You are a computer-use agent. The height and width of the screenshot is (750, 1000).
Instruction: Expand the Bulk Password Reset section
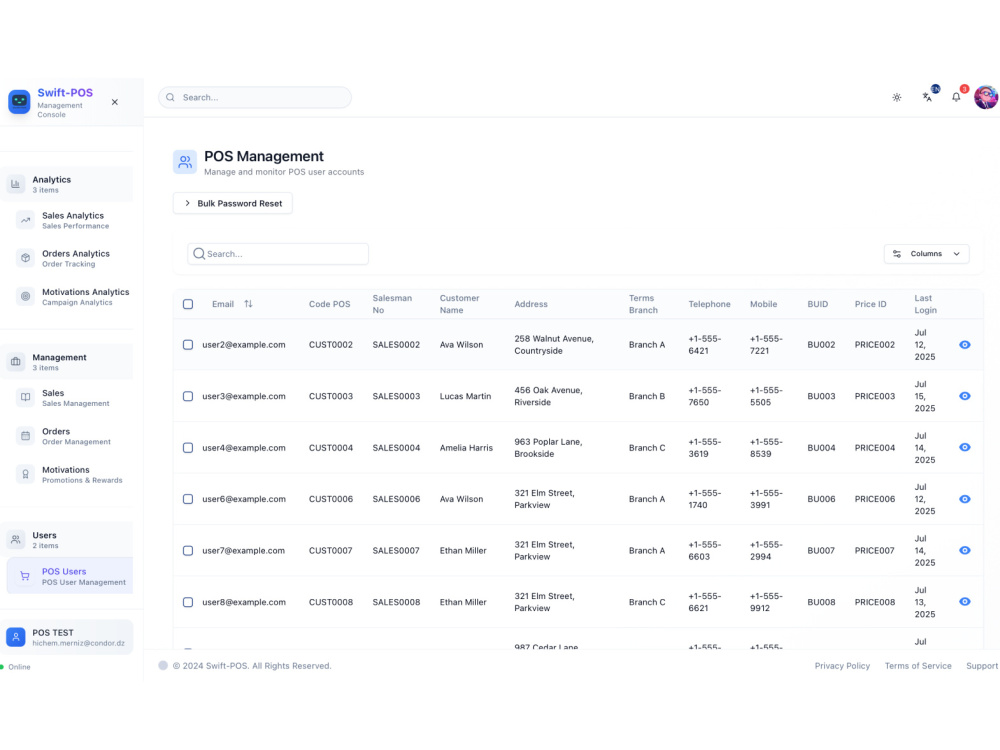point(233,203)
